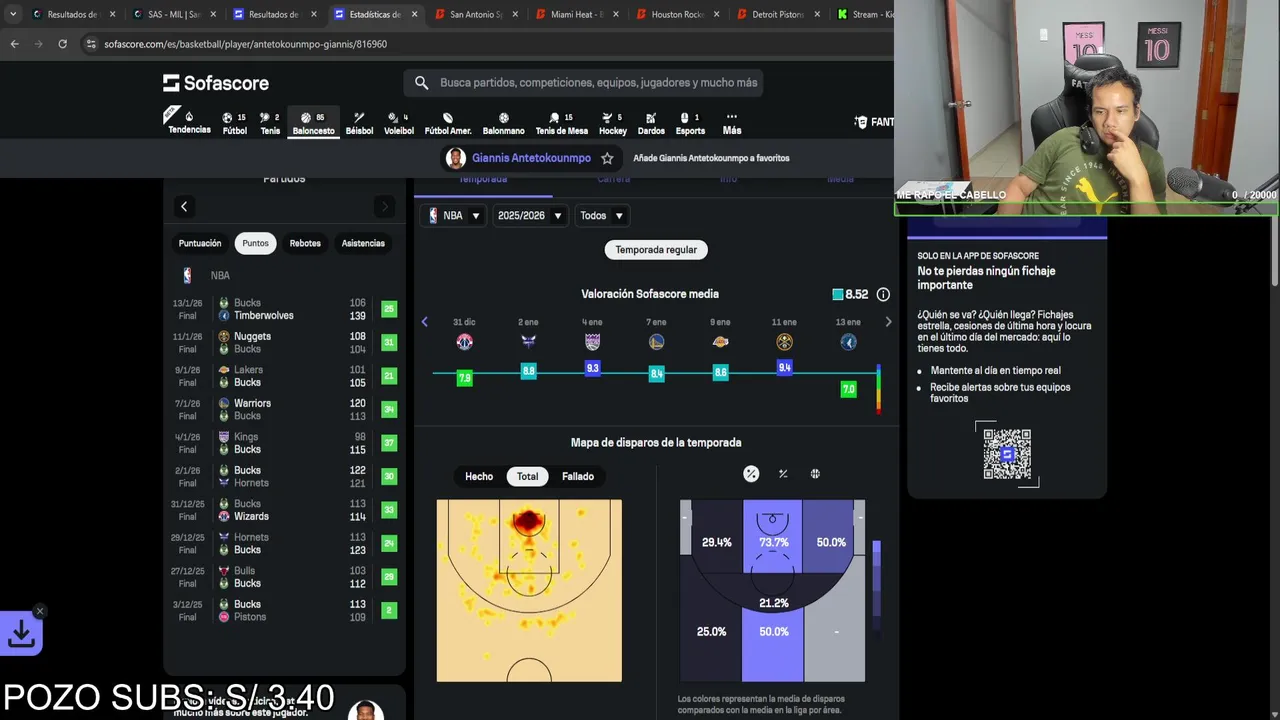Move rating chart to earlier games
Screen dimensions: 1280x720
coord(425,322)
